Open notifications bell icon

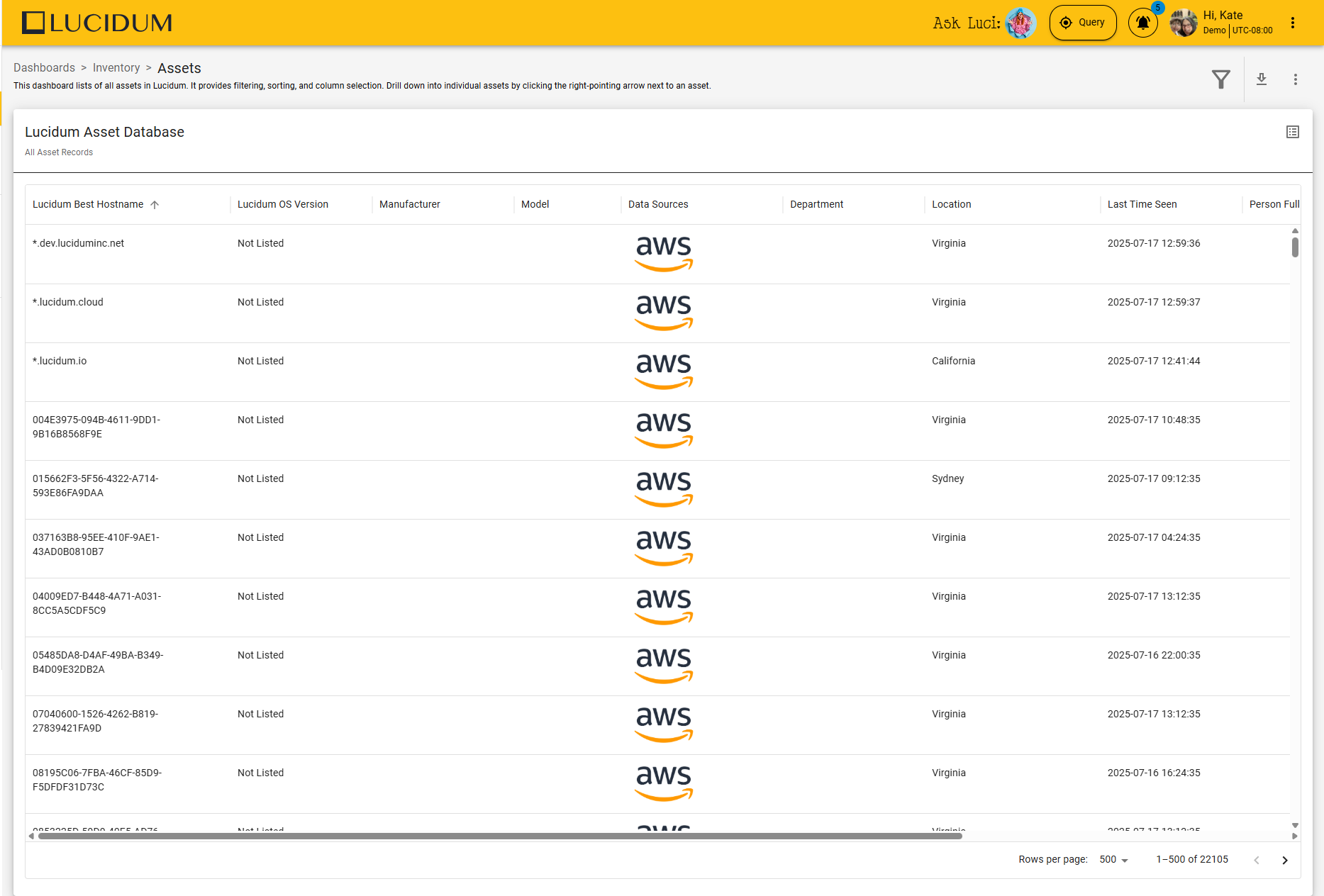pos(1143,23)
